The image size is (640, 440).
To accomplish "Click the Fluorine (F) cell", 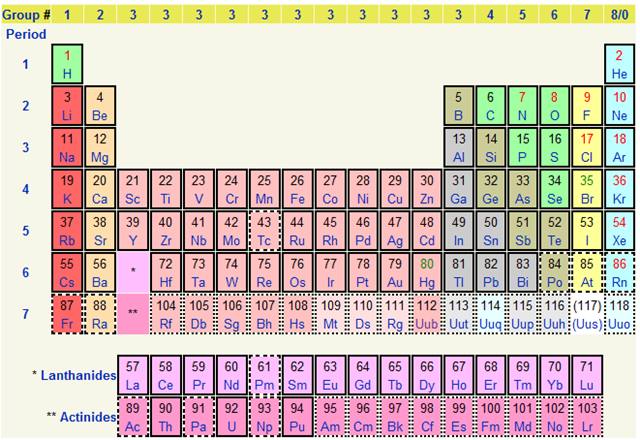I will 587,106.
